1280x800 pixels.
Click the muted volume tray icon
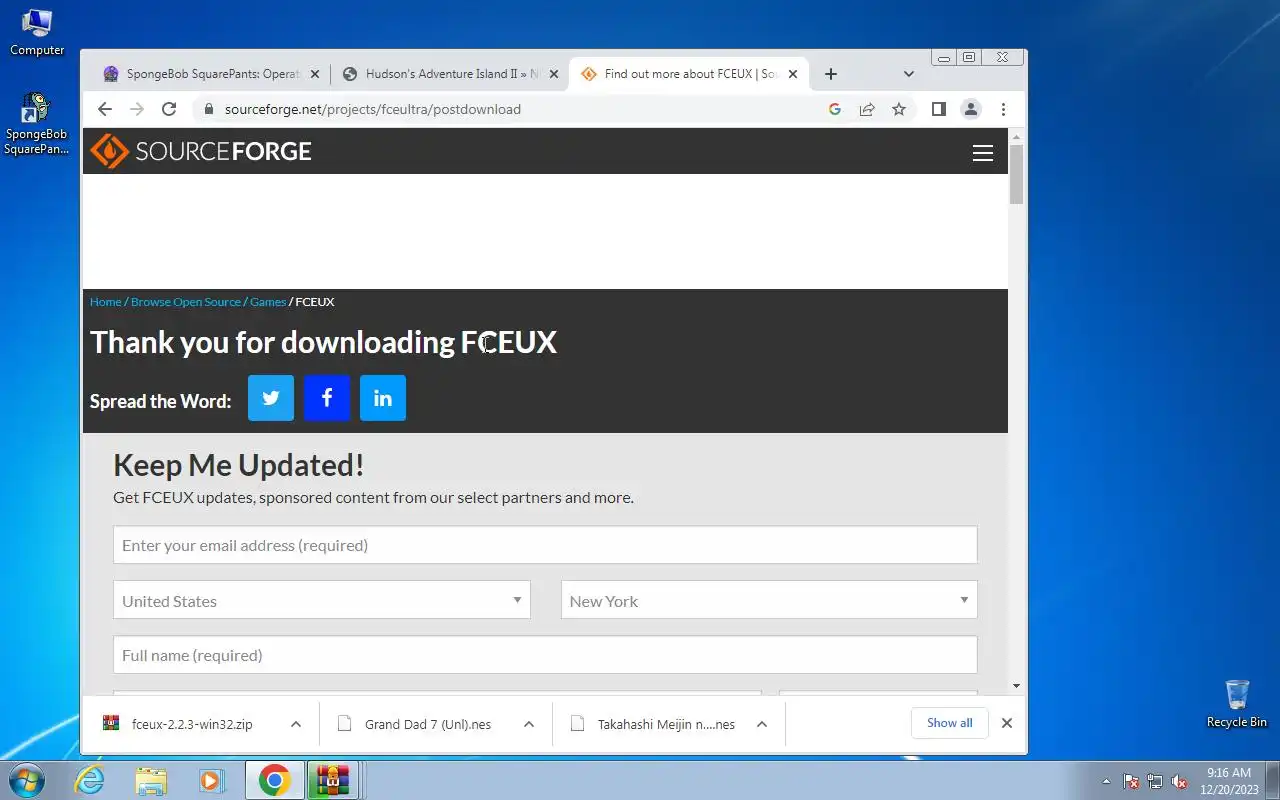pyautogui.click(x=1179, y=782)
